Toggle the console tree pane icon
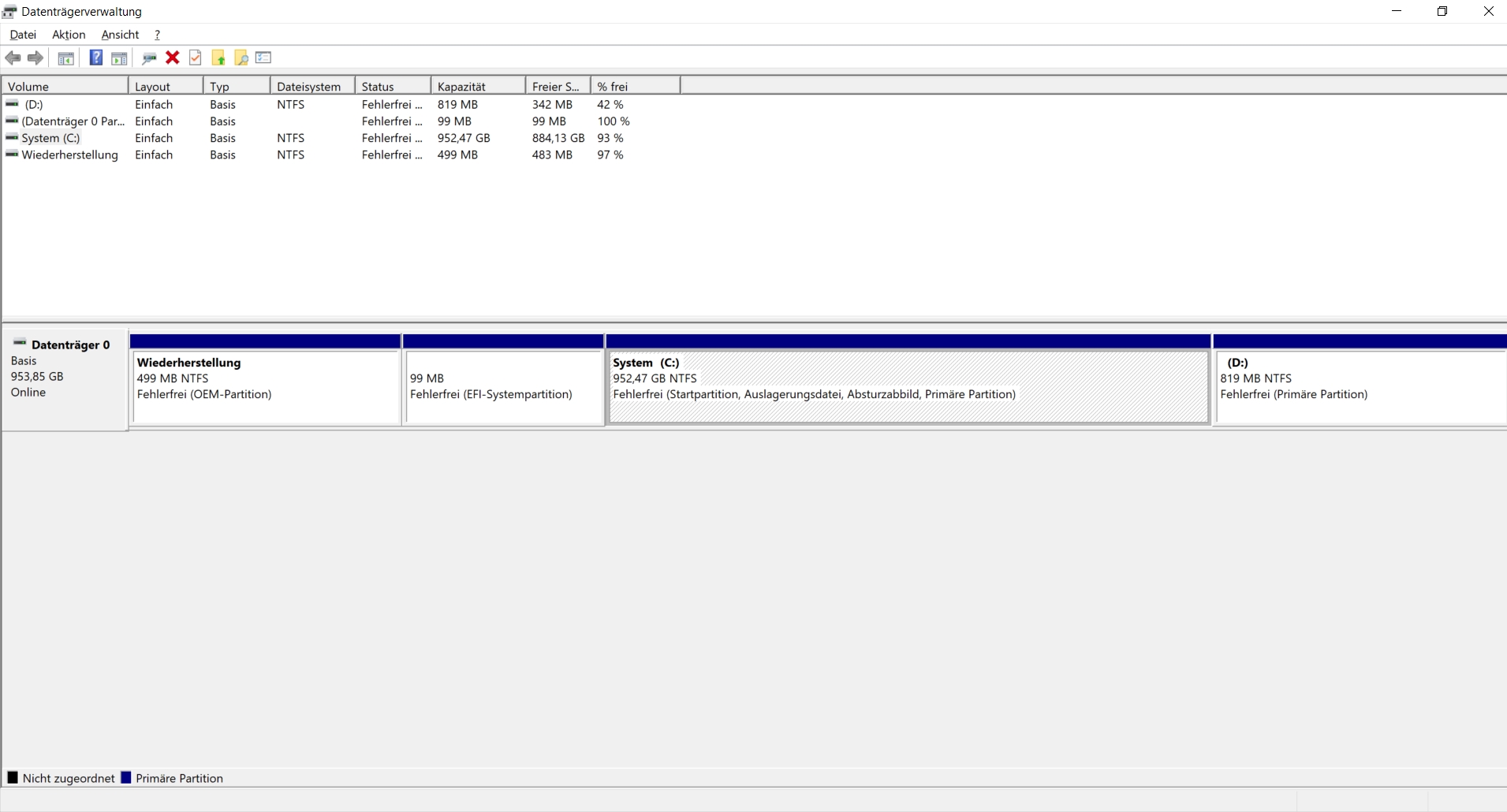 coord(66,58)
